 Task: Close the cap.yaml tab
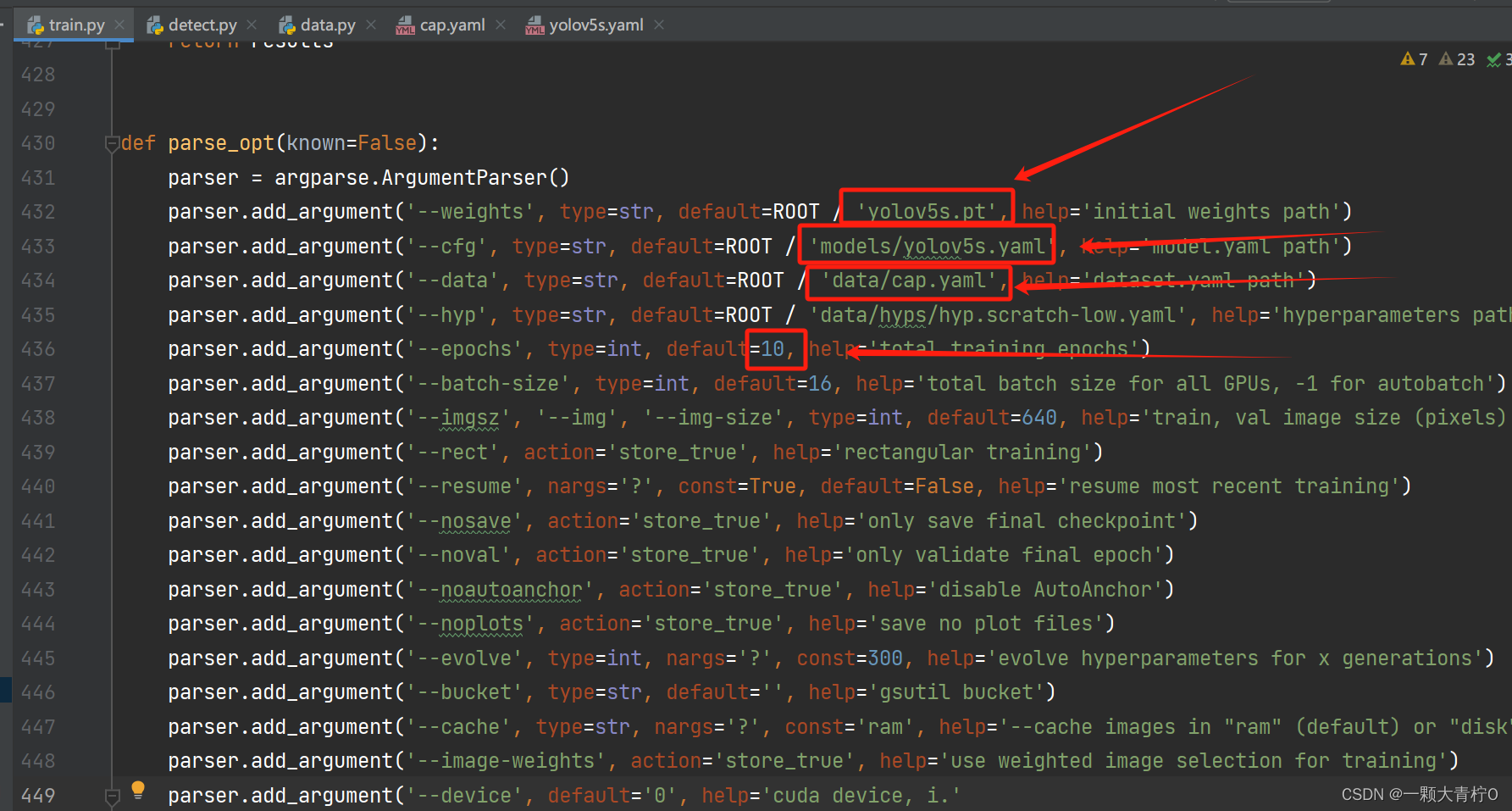tap(501, 25)
